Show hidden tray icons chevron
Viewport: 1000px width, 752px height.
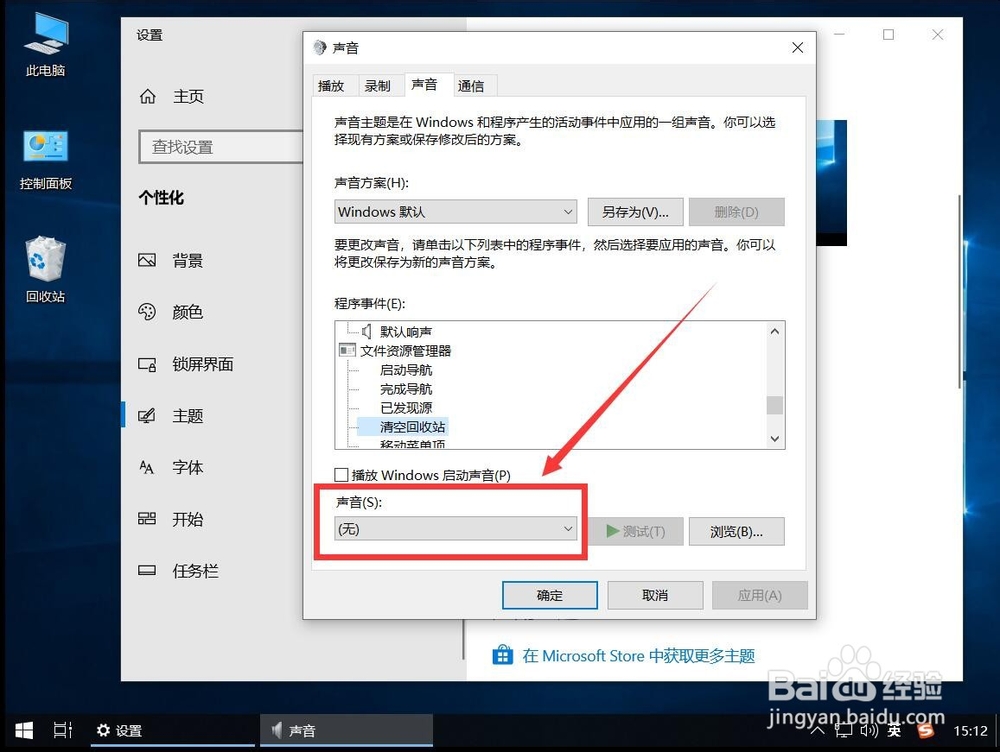[x=818, y=731]
